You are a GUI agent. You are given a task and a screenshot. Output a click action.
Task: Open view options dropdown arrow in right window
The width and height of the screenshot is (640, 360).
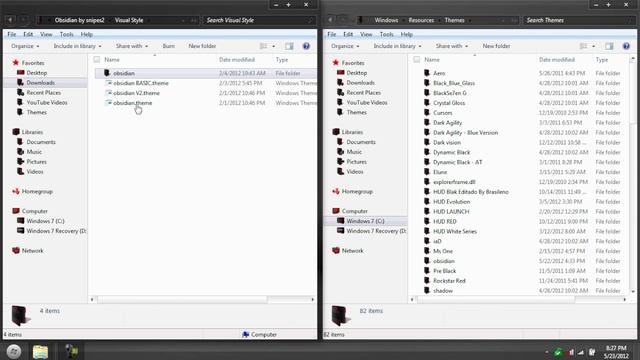coord(593,46)
